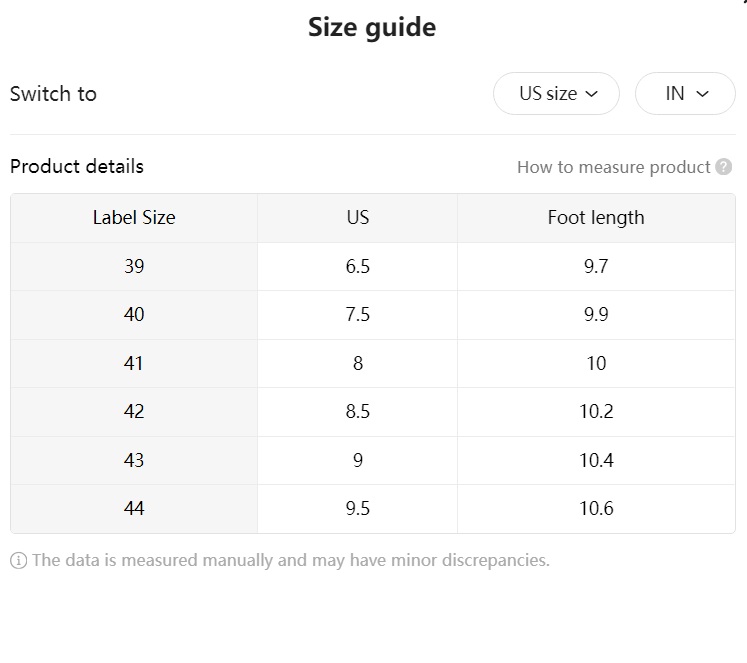Open the US size dropdown
The height and width of the screenshot is (663, 747).
pos(556,93)
